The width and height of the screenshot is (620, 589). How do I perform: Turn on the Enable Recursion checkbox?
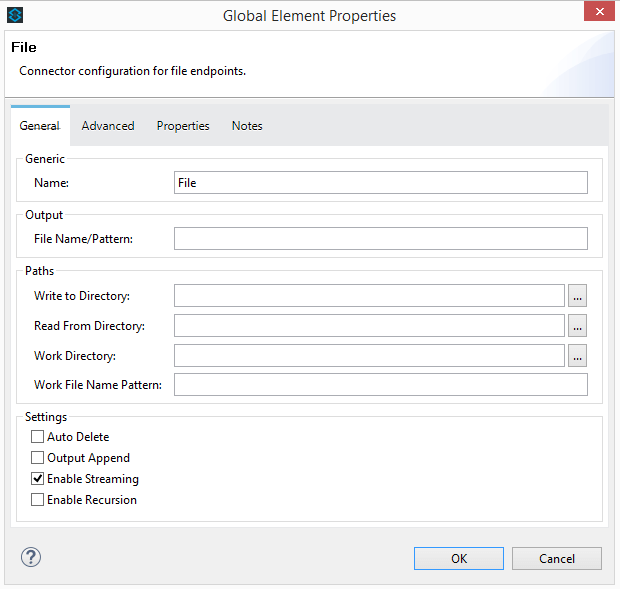coord(38,500)
